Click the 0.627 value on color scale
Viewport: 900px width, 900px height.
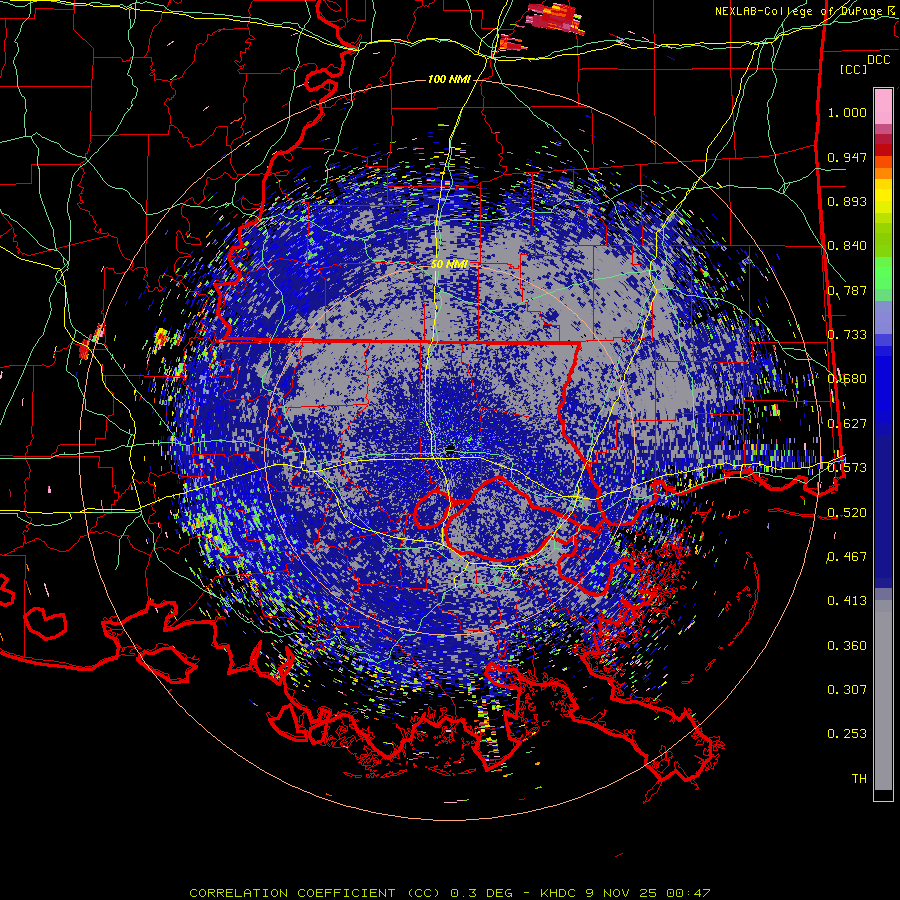847,424
